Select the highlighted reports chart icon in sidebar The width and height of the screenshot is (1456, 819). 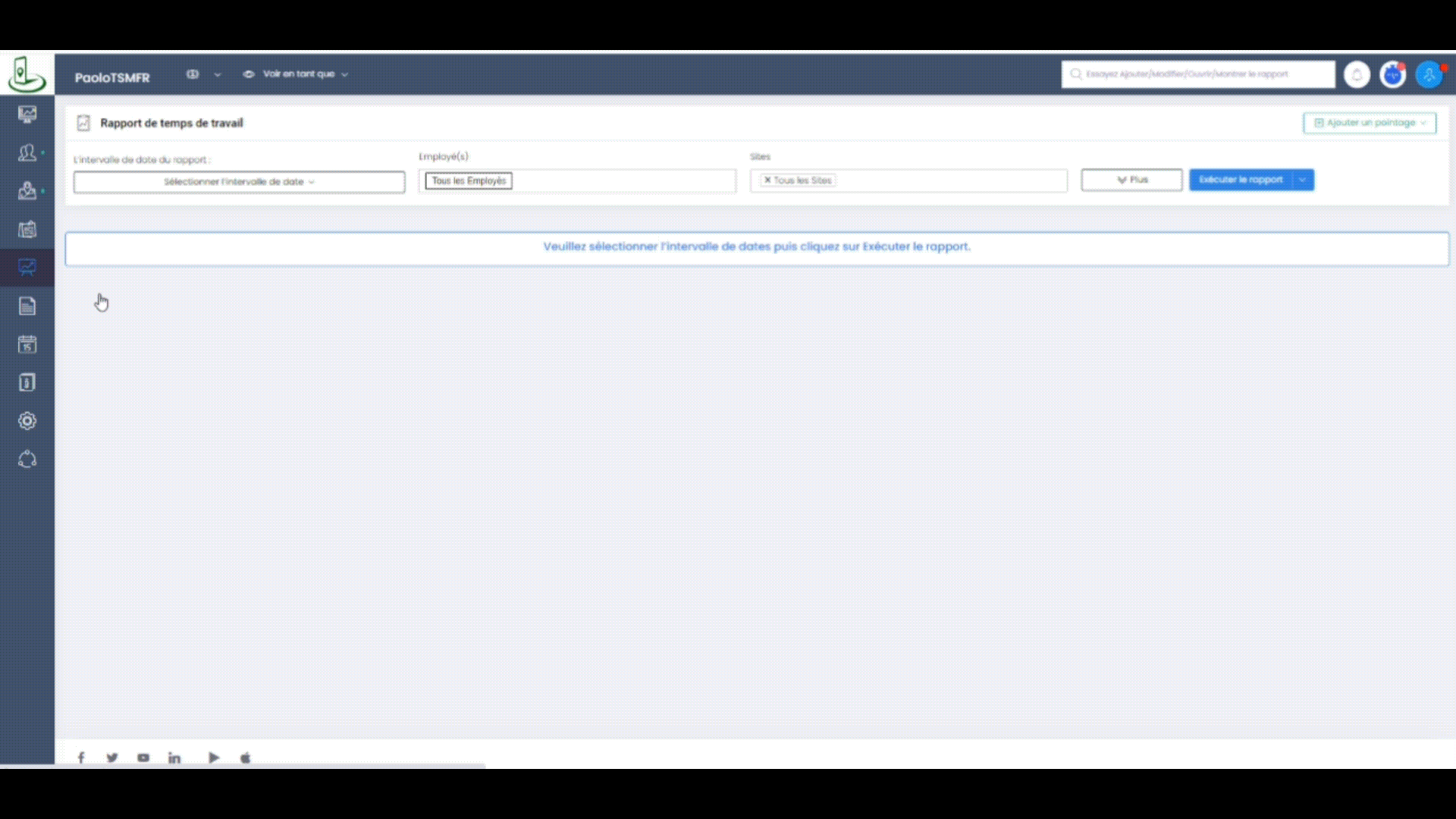(27, 268)
